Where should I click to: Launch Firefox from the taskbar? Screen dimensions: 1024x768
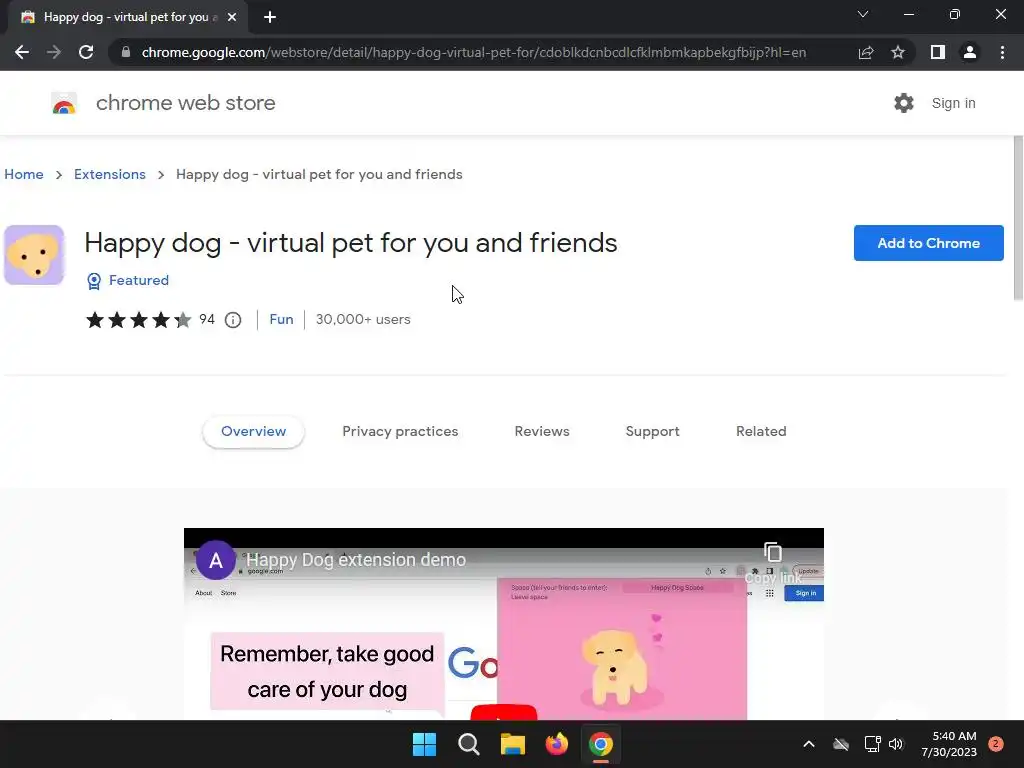pyautogui.click(x=557, y=744)
